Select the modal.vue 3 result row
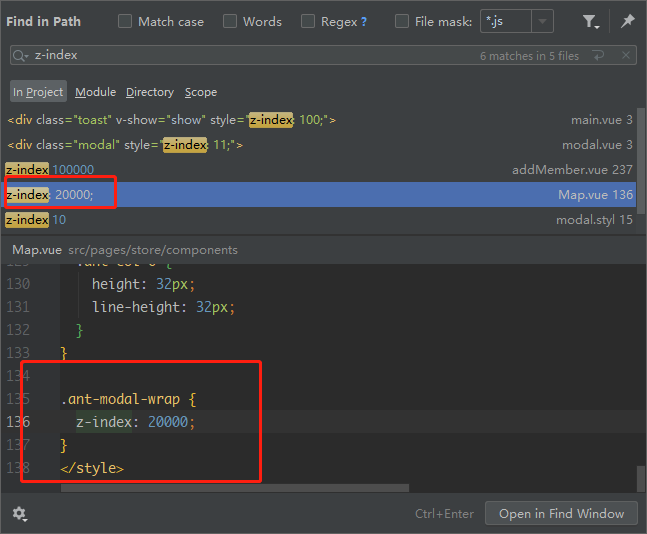The height and width of the screenshot is (534, 647). [320, 145]
